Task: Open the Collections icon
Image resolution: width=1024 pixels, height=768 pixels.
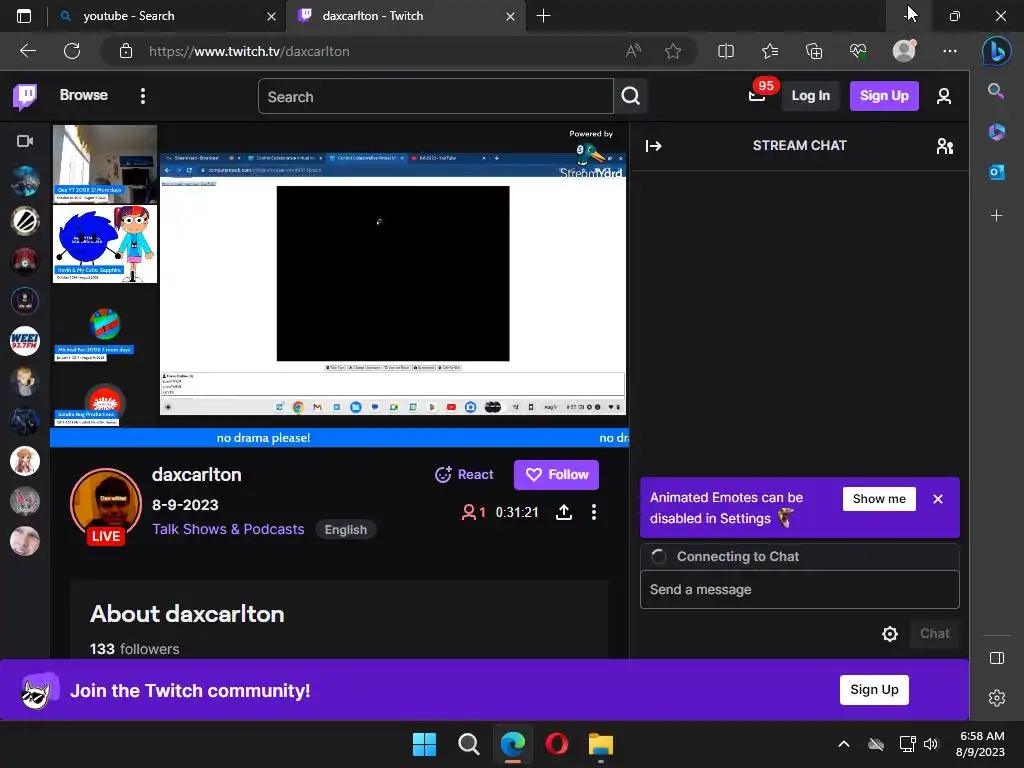Action: 814,51
